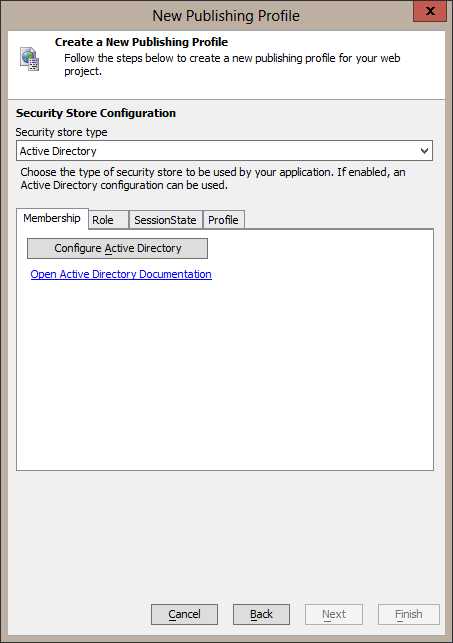The width and height of the screenshot is (453, 643).
Task: Click the Security Store Configuration heading
Action: pyautogui.click(x=96, y=113)
